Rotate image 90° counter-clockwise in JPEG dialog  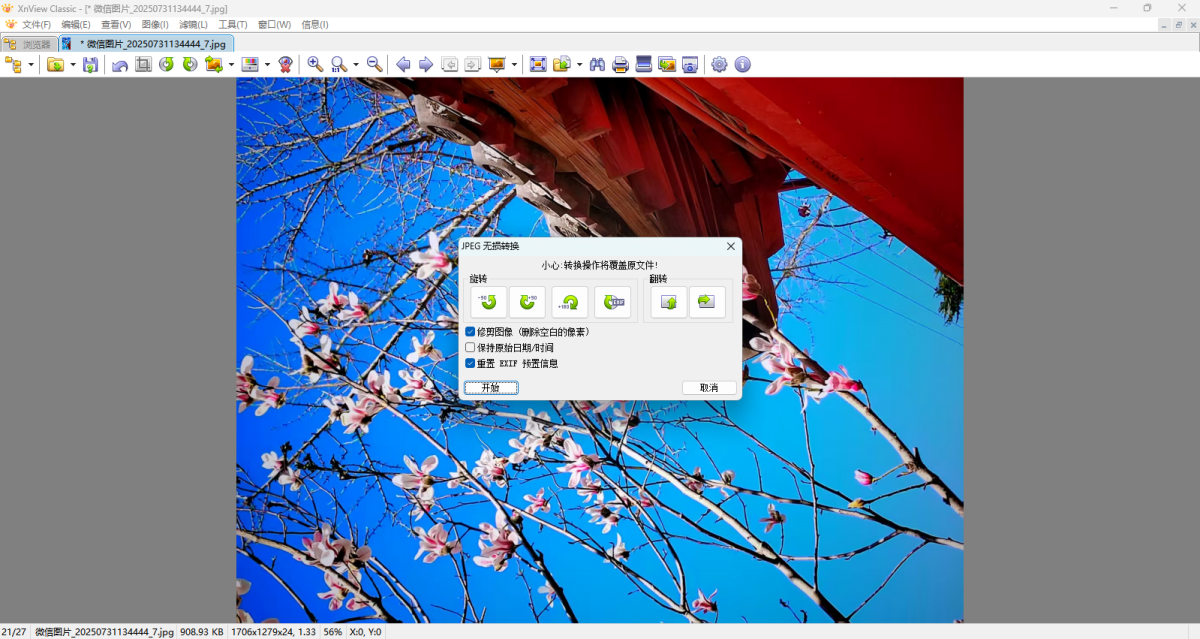click(x=489, y=302)
